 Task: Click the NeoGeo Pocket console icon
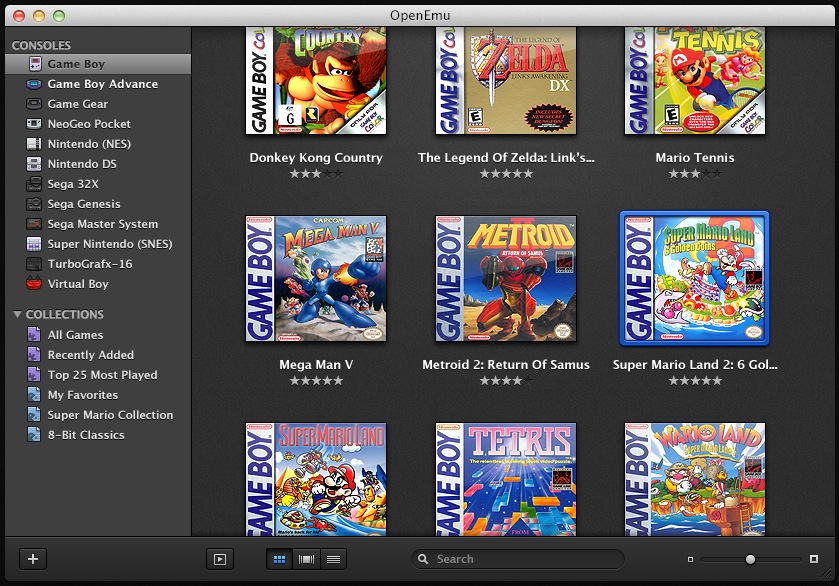tap(34, 124)
